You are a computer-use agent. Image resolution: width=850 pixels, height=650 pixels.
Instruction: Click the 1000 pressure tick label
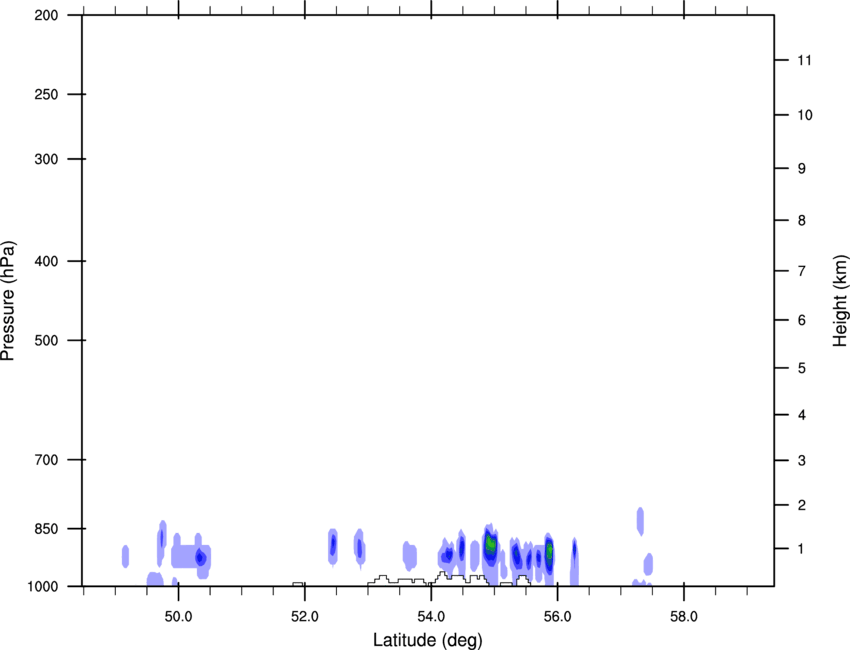(43, 586)
